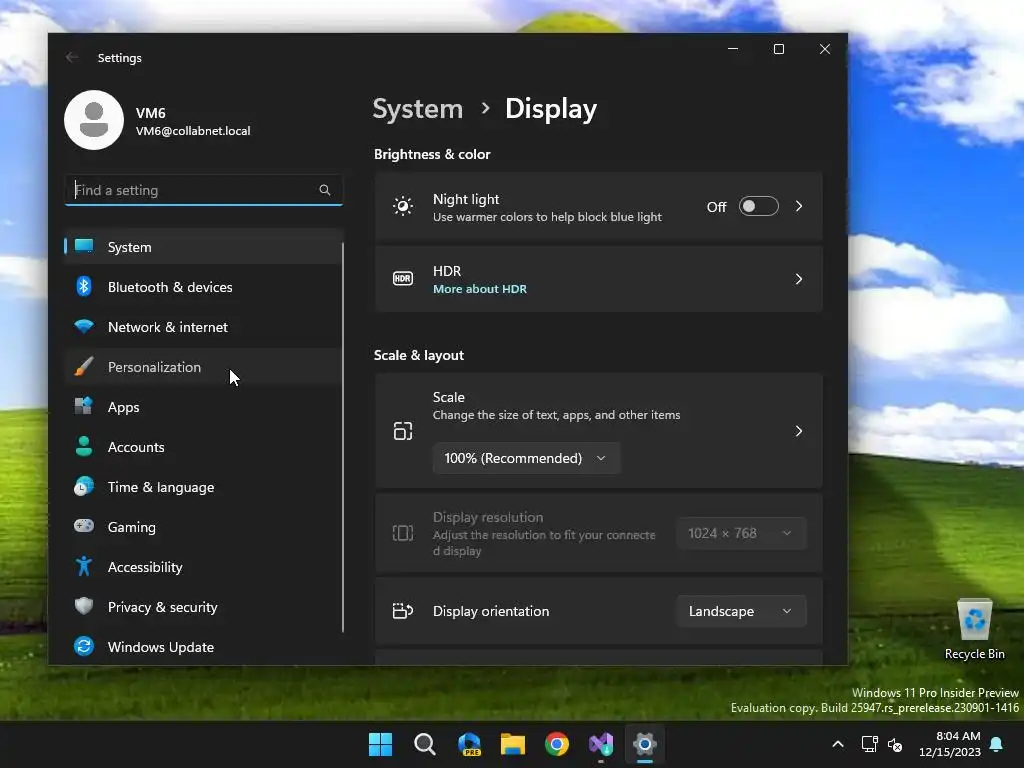This screenshot has height=768, width=1024.
Task: Click the Settings back arrow
Action: [72, 57]
